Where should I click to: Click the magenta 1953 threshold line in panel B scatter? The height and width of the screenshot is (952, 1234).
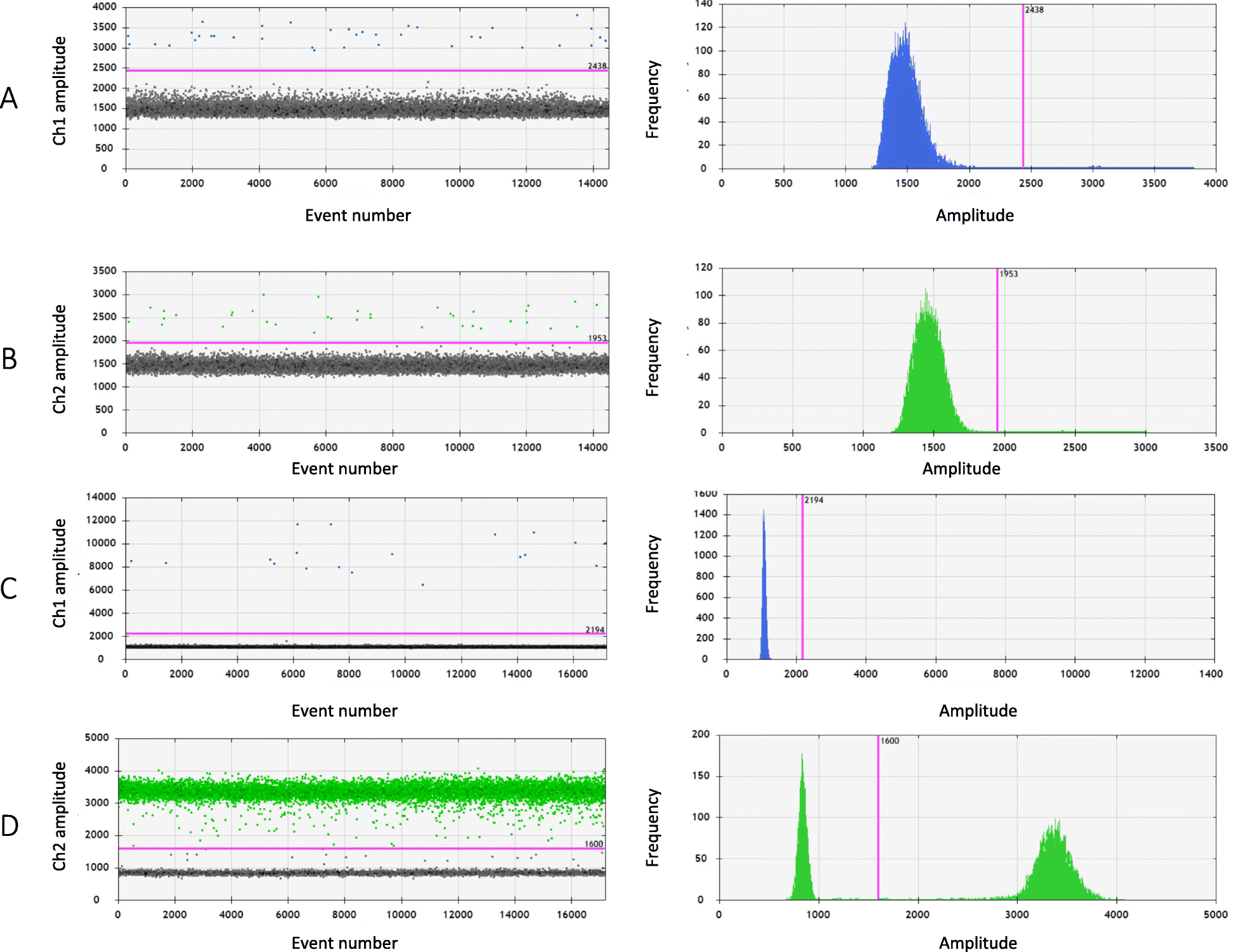(367, 343)
